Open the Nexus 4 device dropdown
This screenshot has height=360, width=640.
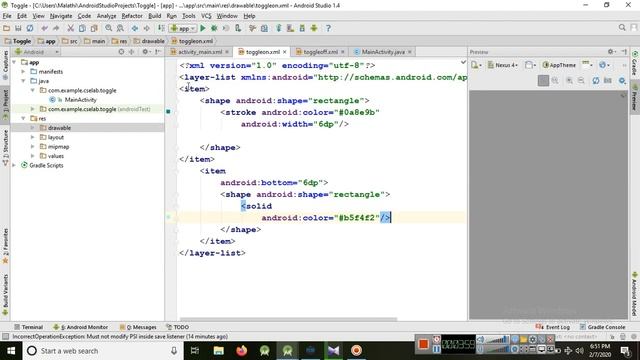503,65
